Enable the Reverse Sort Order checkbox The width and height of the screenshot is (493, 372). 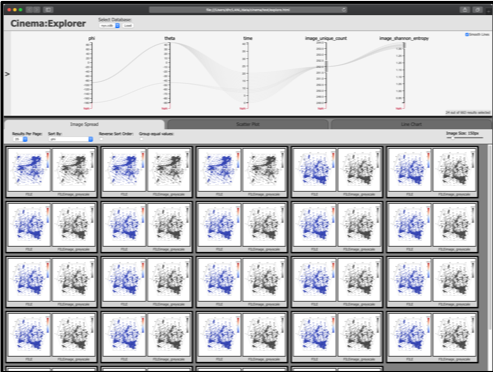(x=101, y=139)
